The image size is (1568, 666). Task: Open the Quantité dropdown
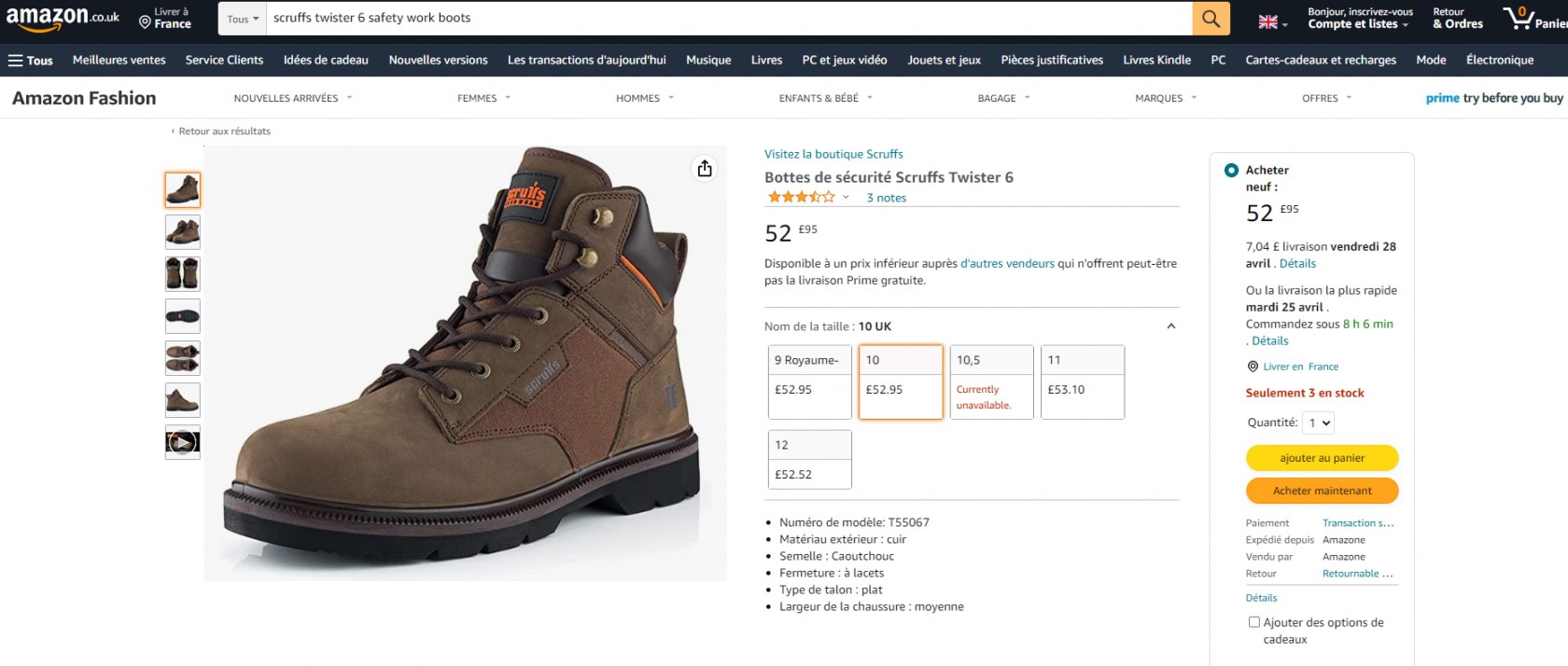(x=1319, y=423)
